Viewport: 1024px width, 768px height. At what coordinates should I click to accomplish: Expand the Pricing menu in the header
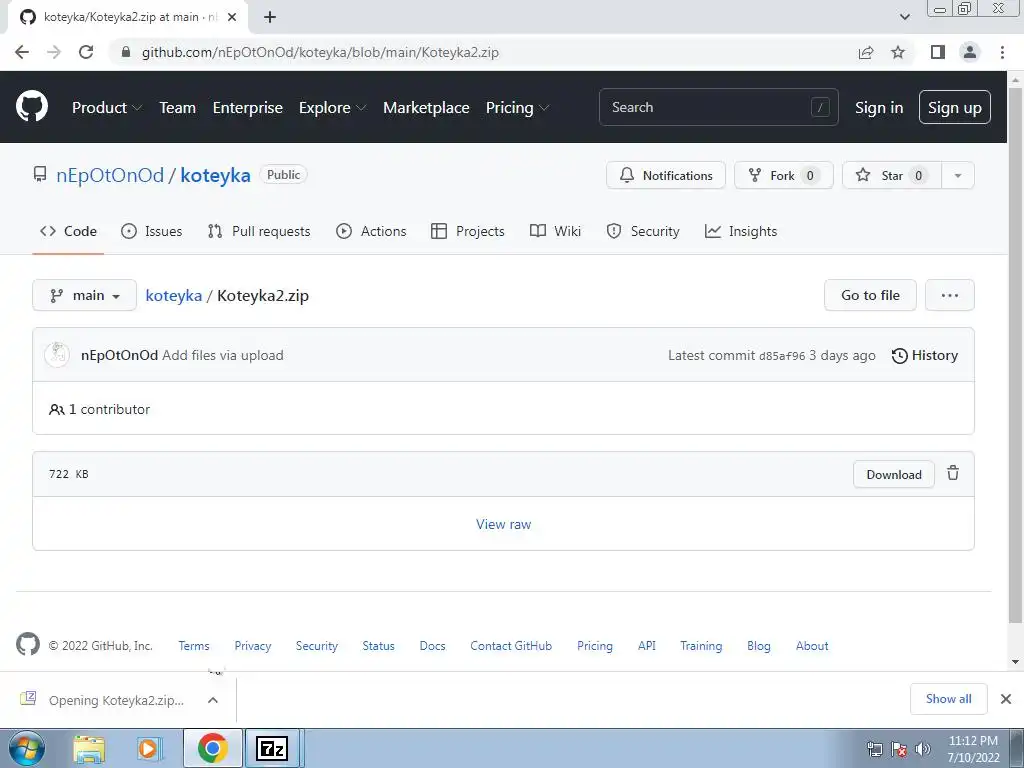517,108
